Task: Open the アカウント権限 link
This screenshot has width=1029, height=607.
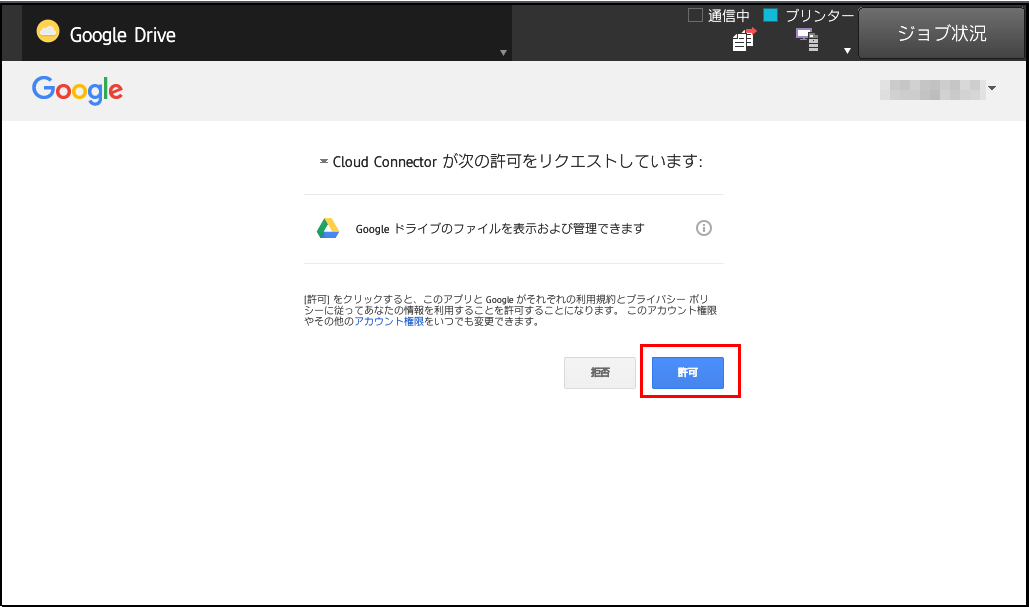Action: point(389,322)
